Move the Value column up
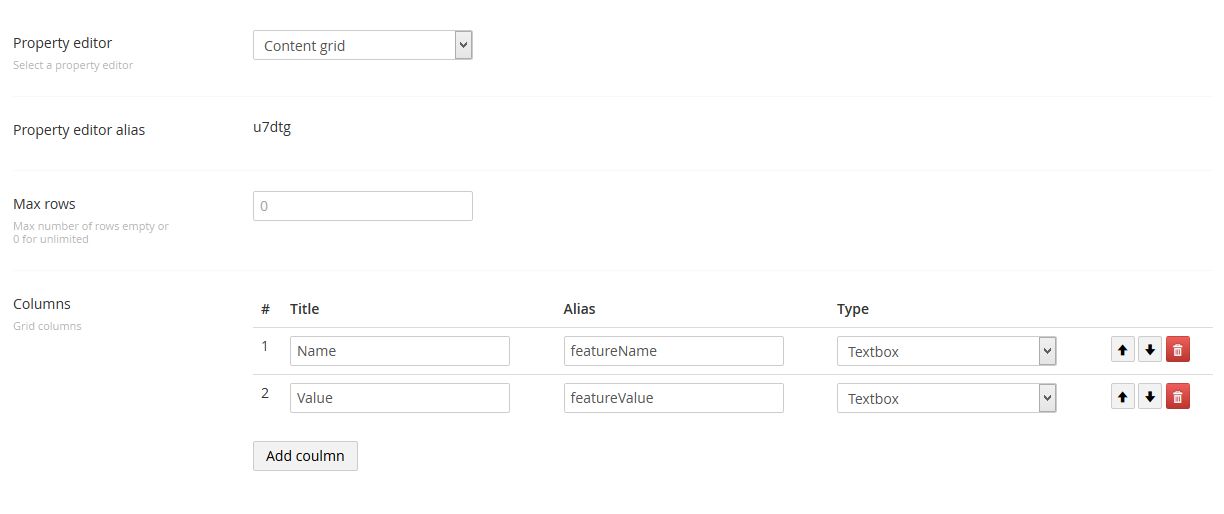1224x514 pixels. point(1122,397)
